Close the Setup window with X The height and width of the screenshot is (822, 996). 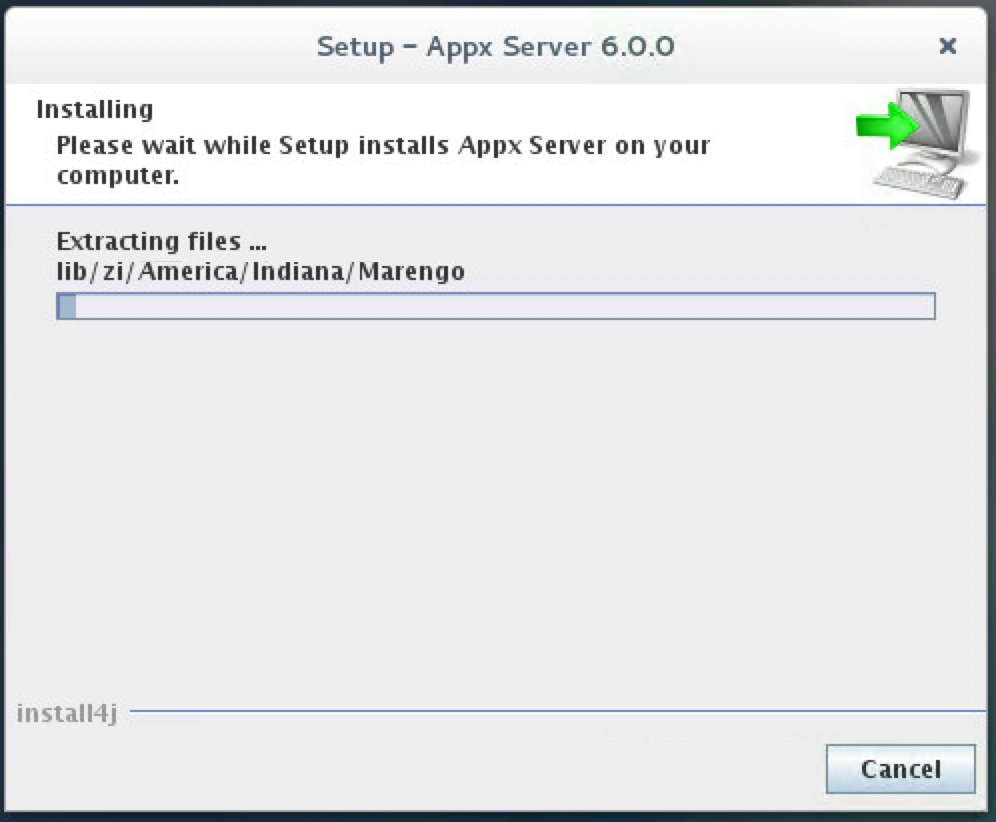(x=947, y=46)
